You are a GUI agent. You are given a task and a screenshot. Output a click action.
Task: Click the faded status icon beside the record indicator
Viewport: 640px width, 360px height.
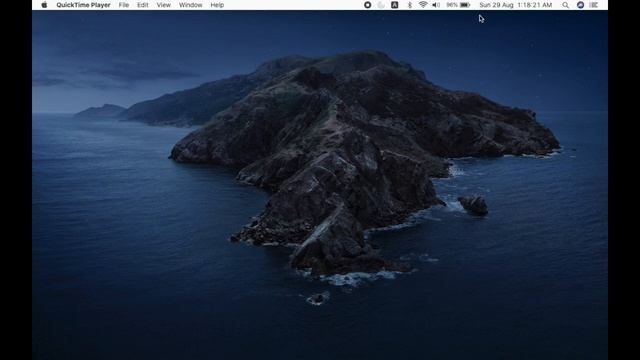381,5
